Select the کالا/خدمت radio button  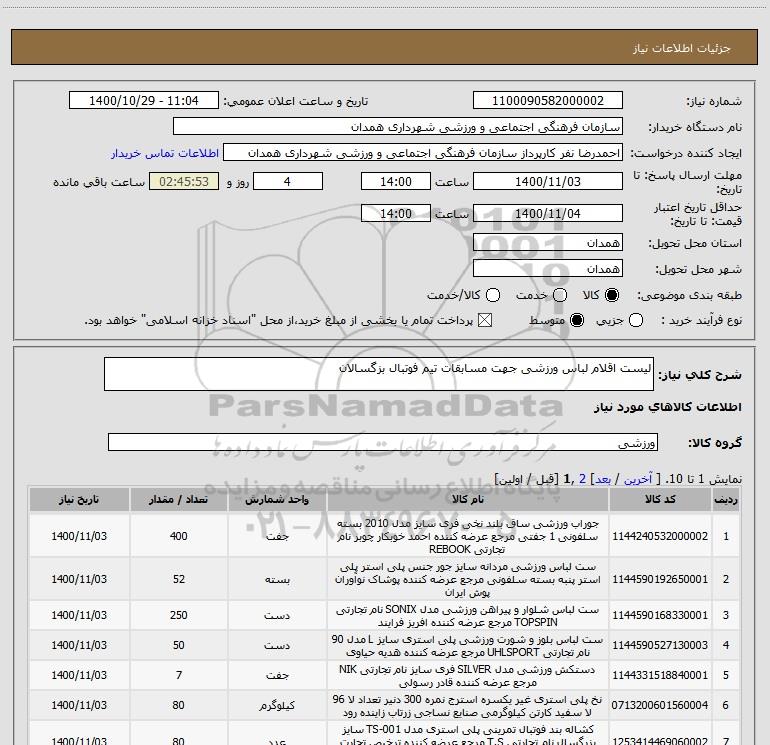[493, 295]
